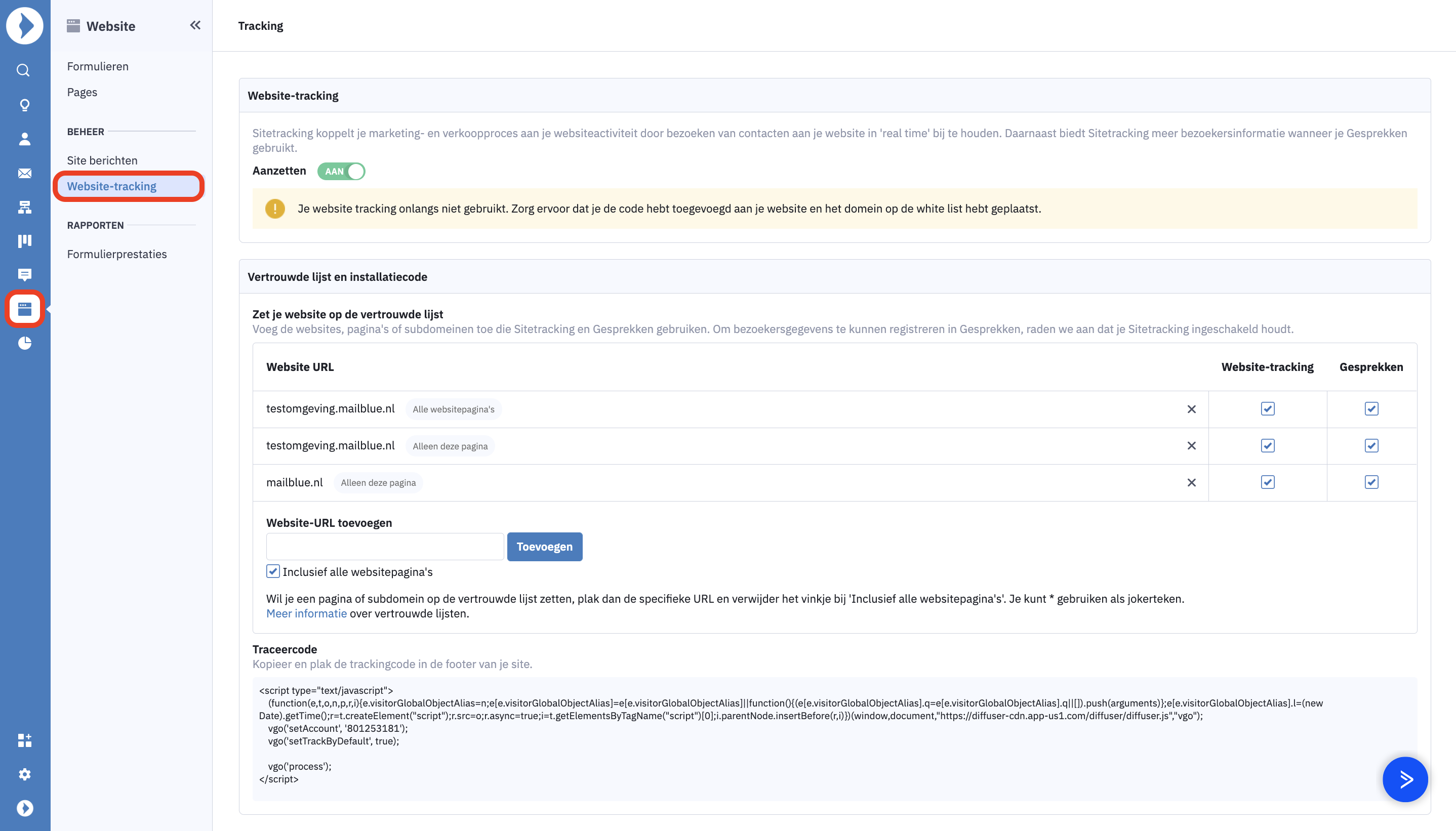Open the Deals pipeline icon
1456x831 pixels.
(x=24, y=241)
